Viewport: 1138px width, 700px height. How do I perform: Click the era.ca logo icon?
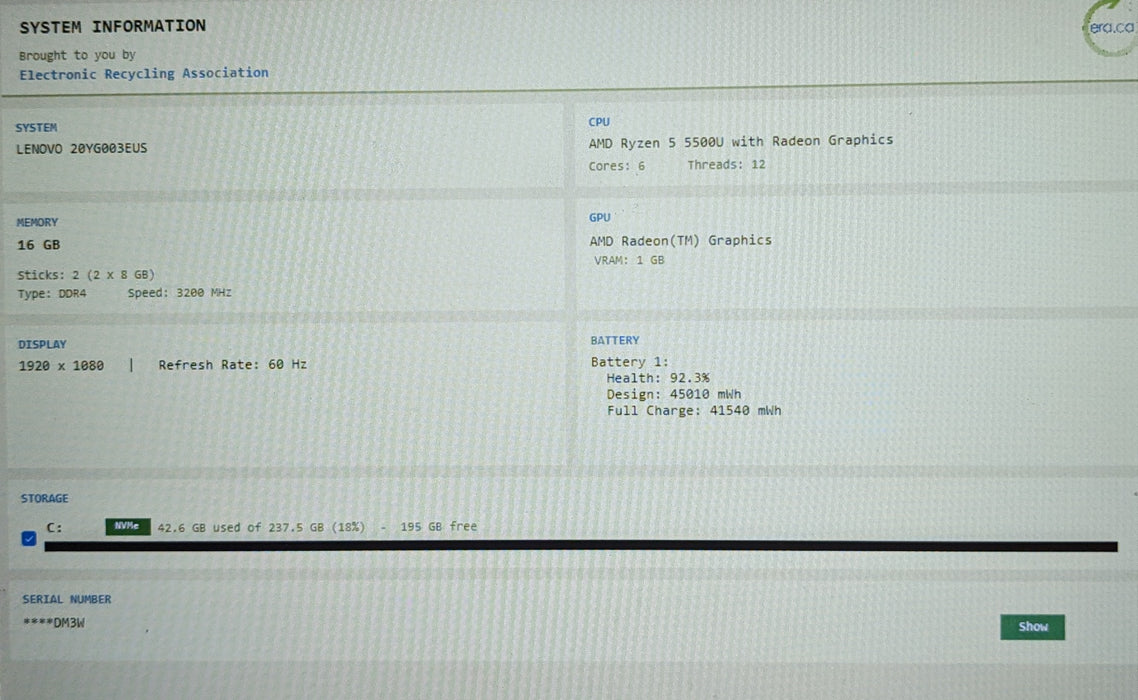(1110, 28)
